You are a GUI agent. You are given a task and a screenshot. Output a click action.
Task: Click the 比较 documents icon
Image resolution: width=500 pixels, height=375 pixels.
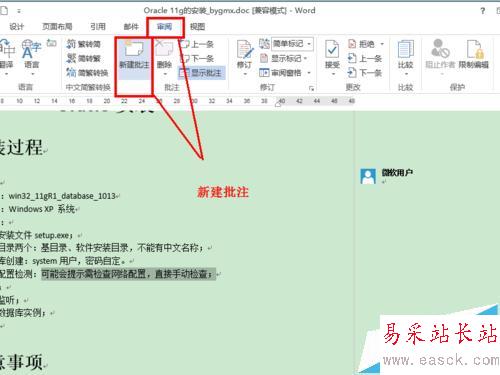[406, 49]
